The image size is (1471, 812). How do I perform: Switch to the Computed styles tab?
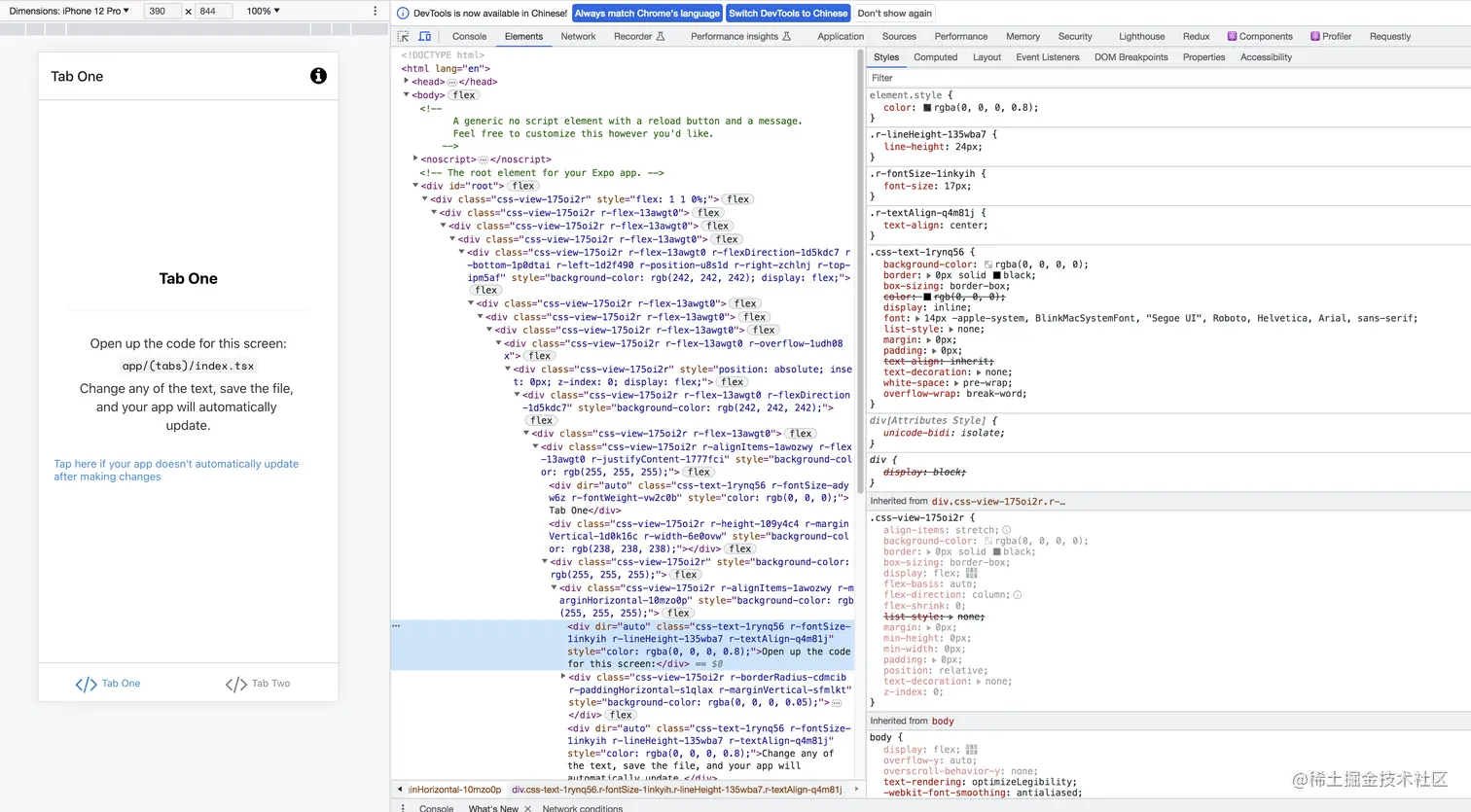point(936,57)
